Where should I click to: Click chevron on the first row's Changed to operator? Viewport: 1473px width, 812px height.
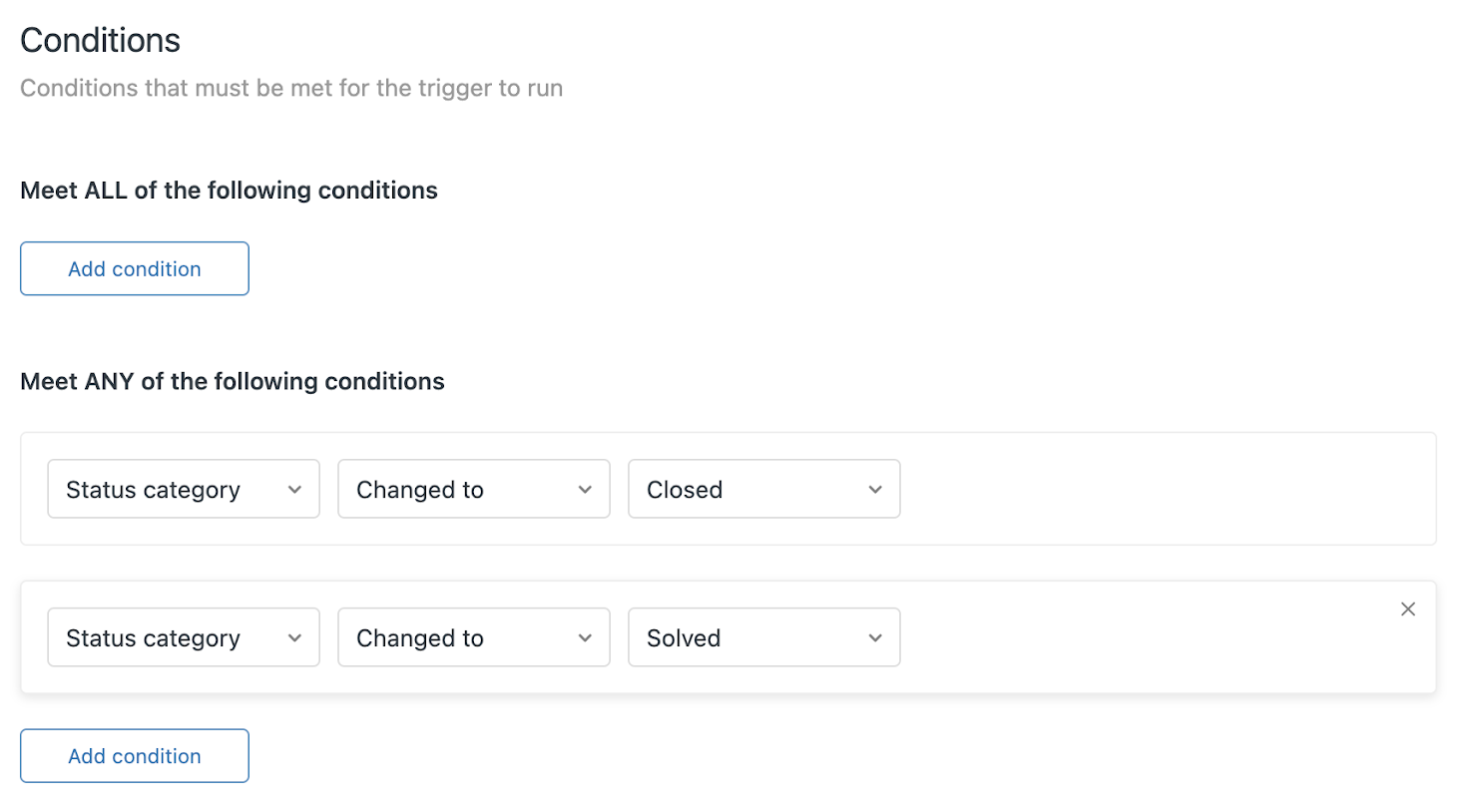click(585, 490)
